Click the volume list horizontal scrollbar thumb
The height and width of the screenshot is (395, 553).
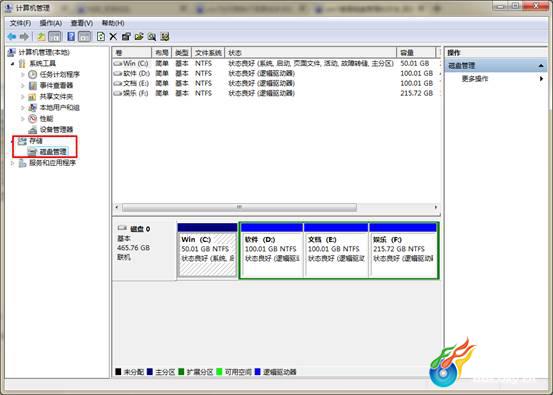pos(239,207)
